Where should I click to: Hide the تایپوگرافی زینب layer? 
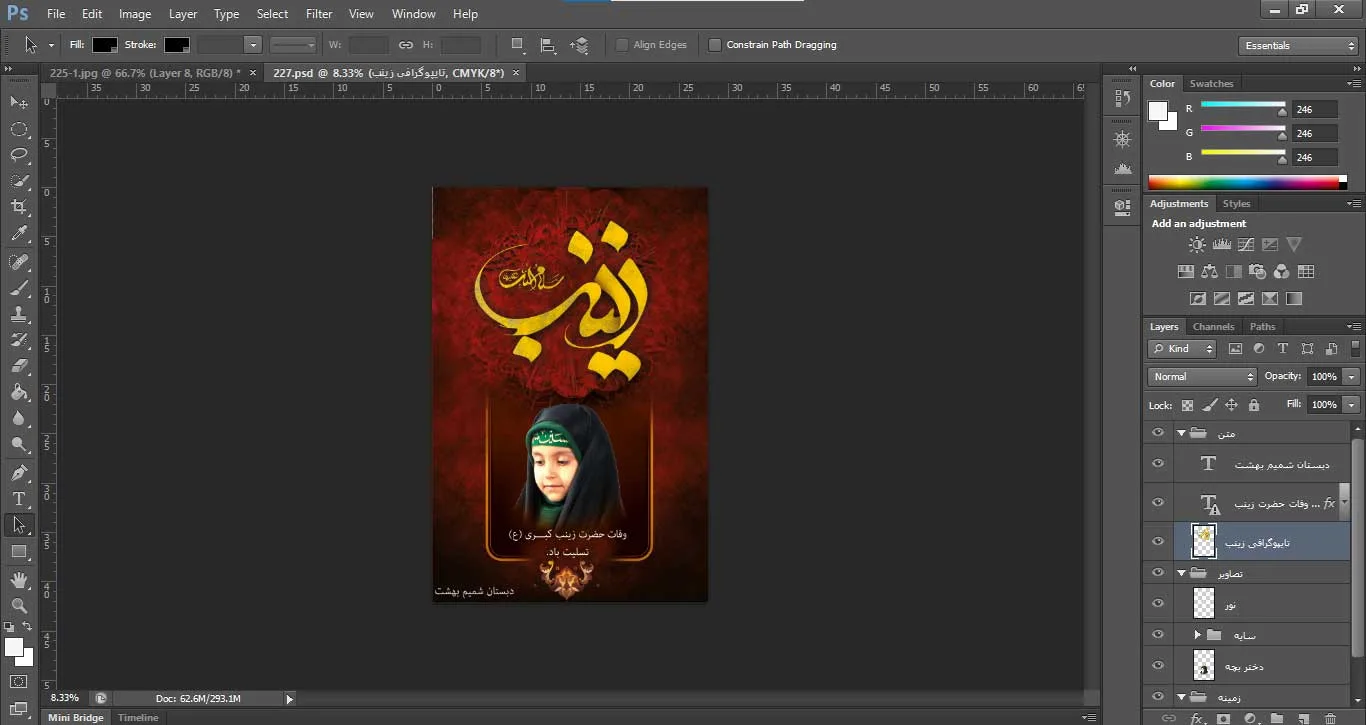click(1158, 541)
